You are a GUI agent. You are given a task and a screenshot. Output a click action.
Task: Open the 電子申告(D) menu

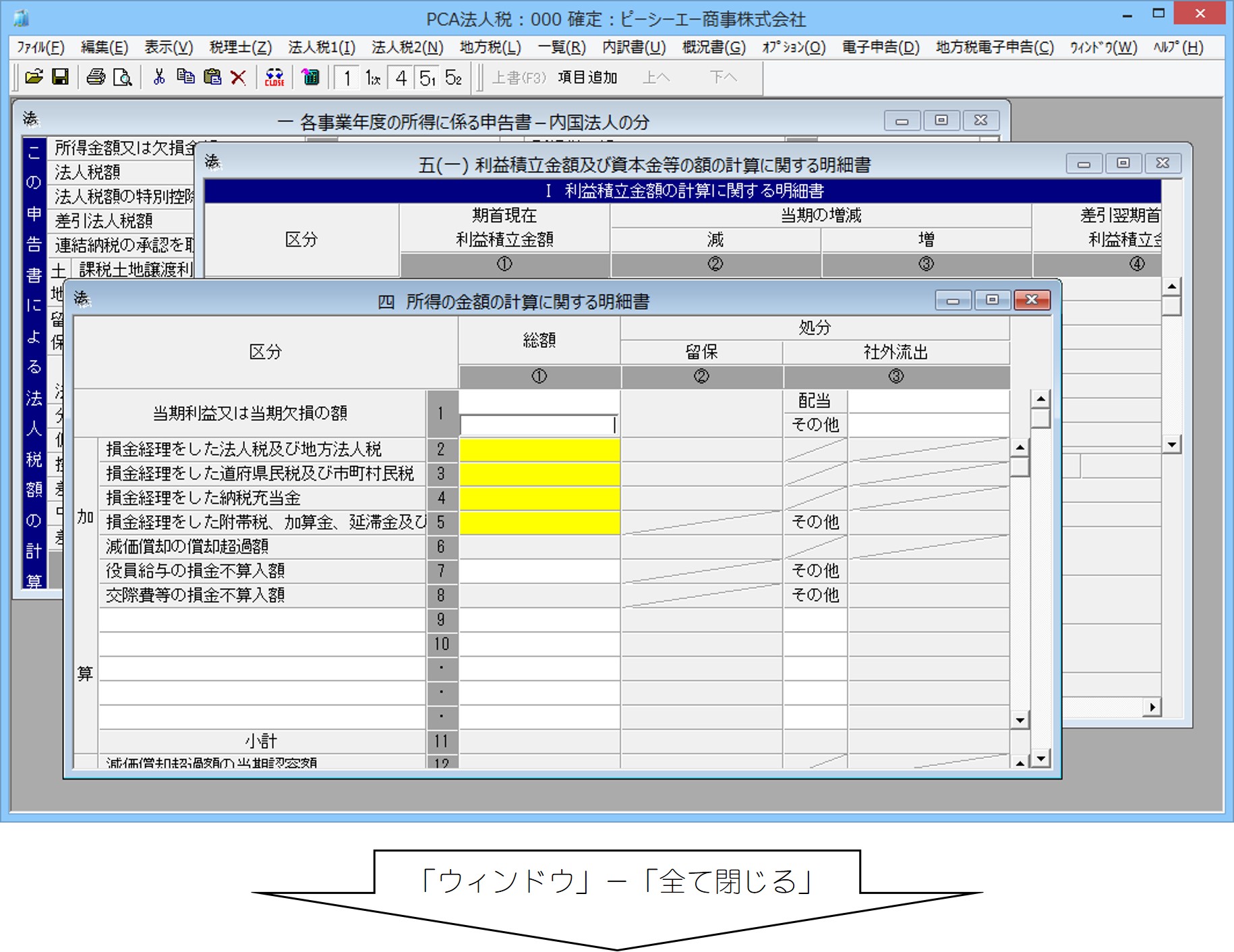(880, 47)
